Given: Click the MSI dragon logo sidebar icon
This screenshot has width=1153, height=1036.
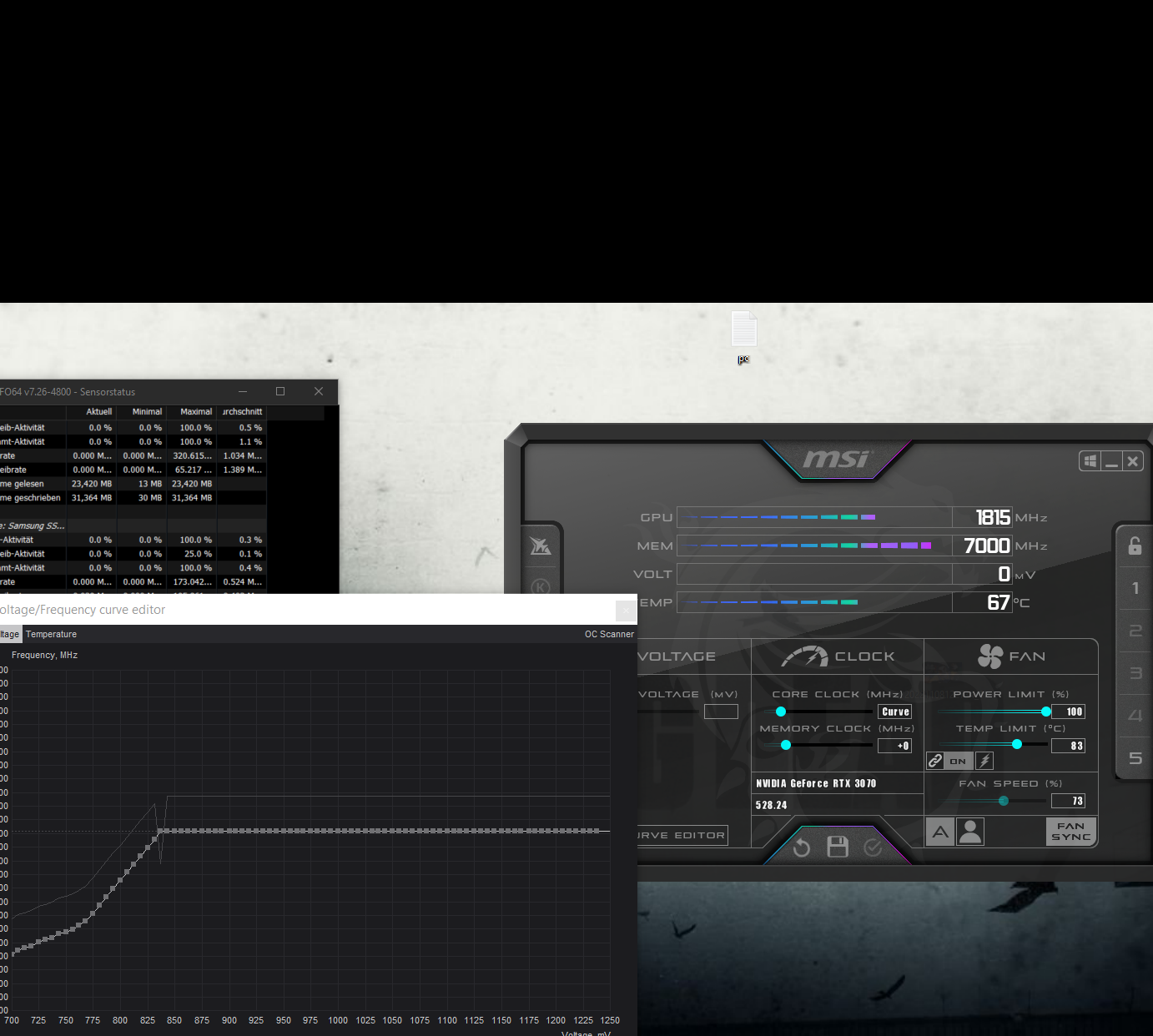Looking at the screenshot, I should pyautogui.click(x=541, y=546).
